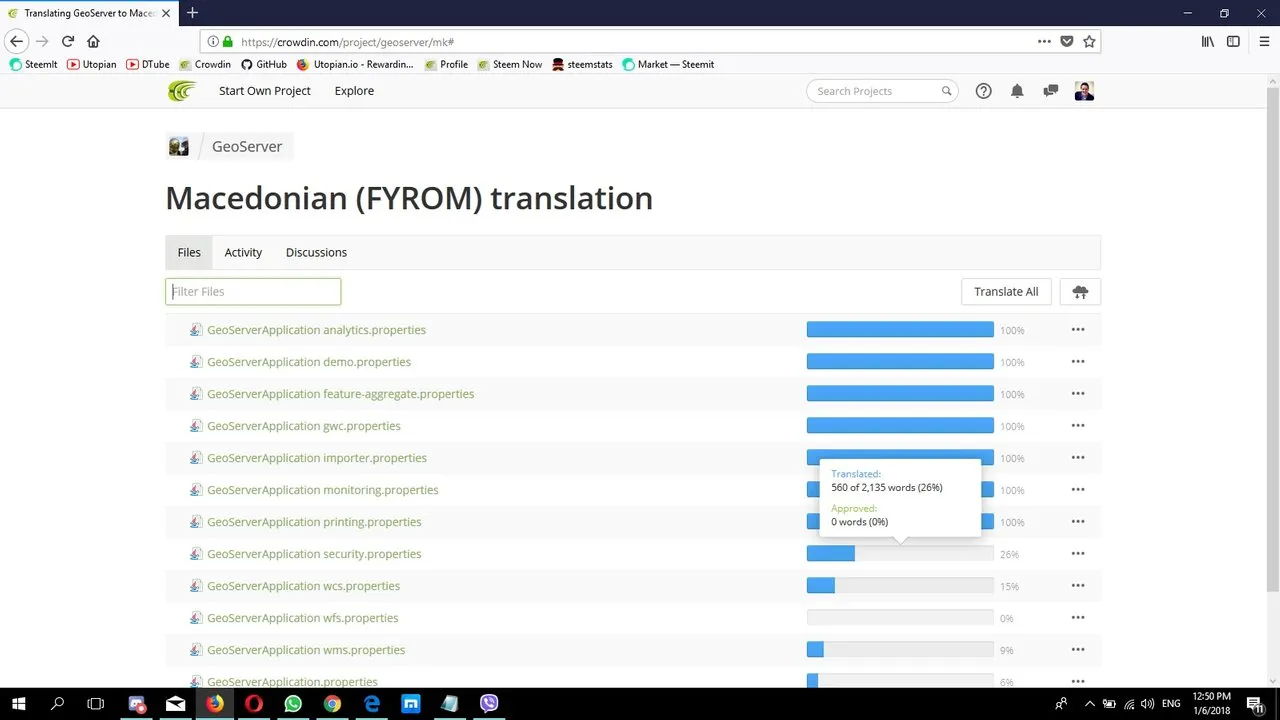Toggle the Firefox sidebar icon
Screen dimensions: 1280x720
[x=1233, y=41]
